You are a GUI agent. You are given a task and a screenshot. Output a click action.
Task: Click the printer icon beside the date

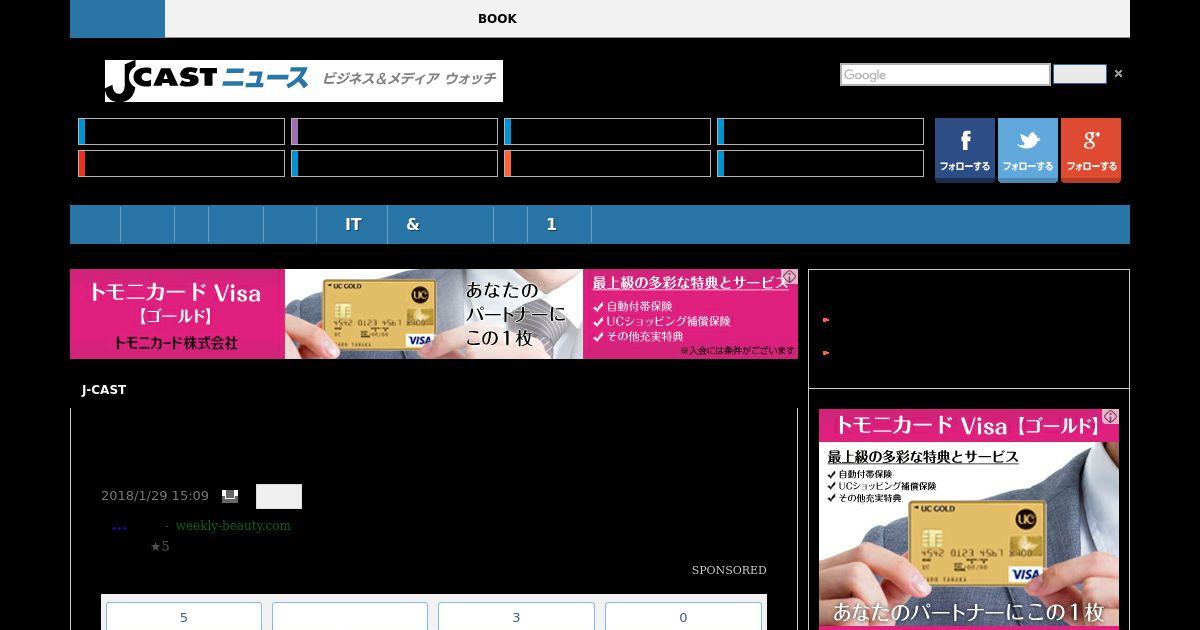point(230,496)
